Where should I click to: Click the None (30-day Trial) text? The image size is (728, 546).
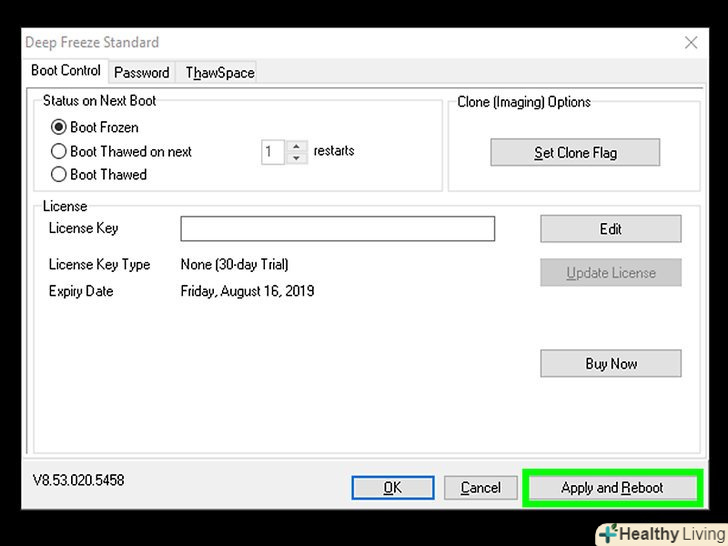234,265
